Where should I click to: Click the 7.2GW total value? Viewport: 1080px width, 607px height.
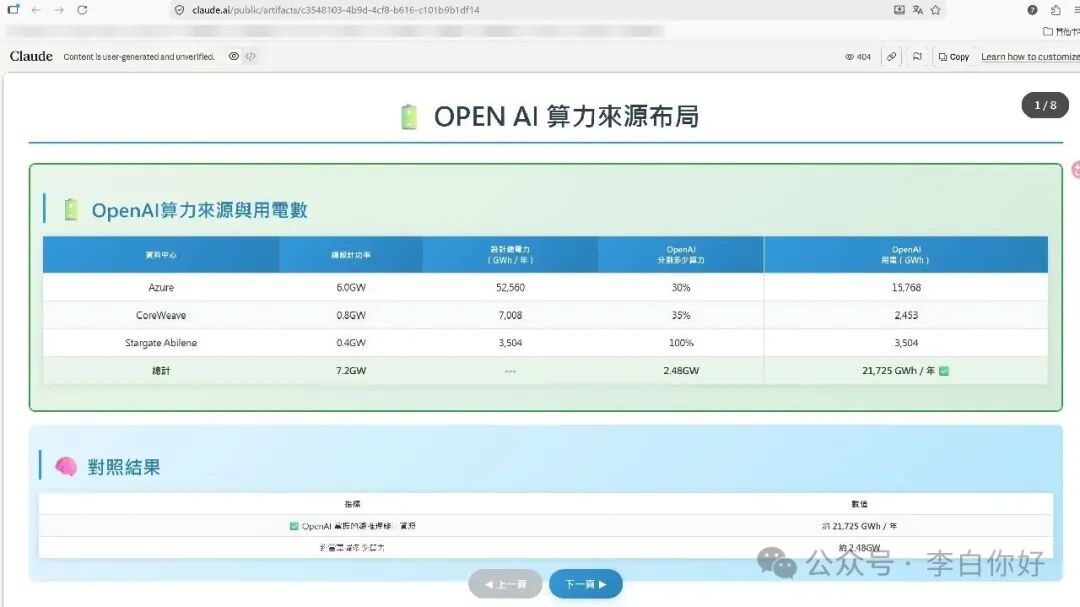coord(351,371)
